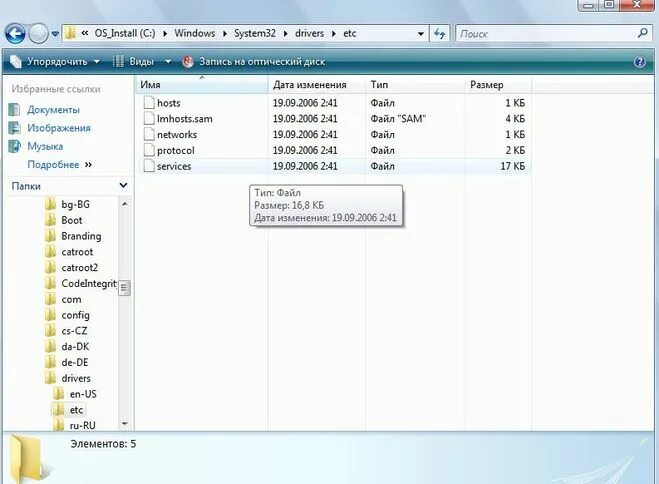659x484 pixels.
Task: Focus the Поиск search field
Action: [x=546, y=34]
